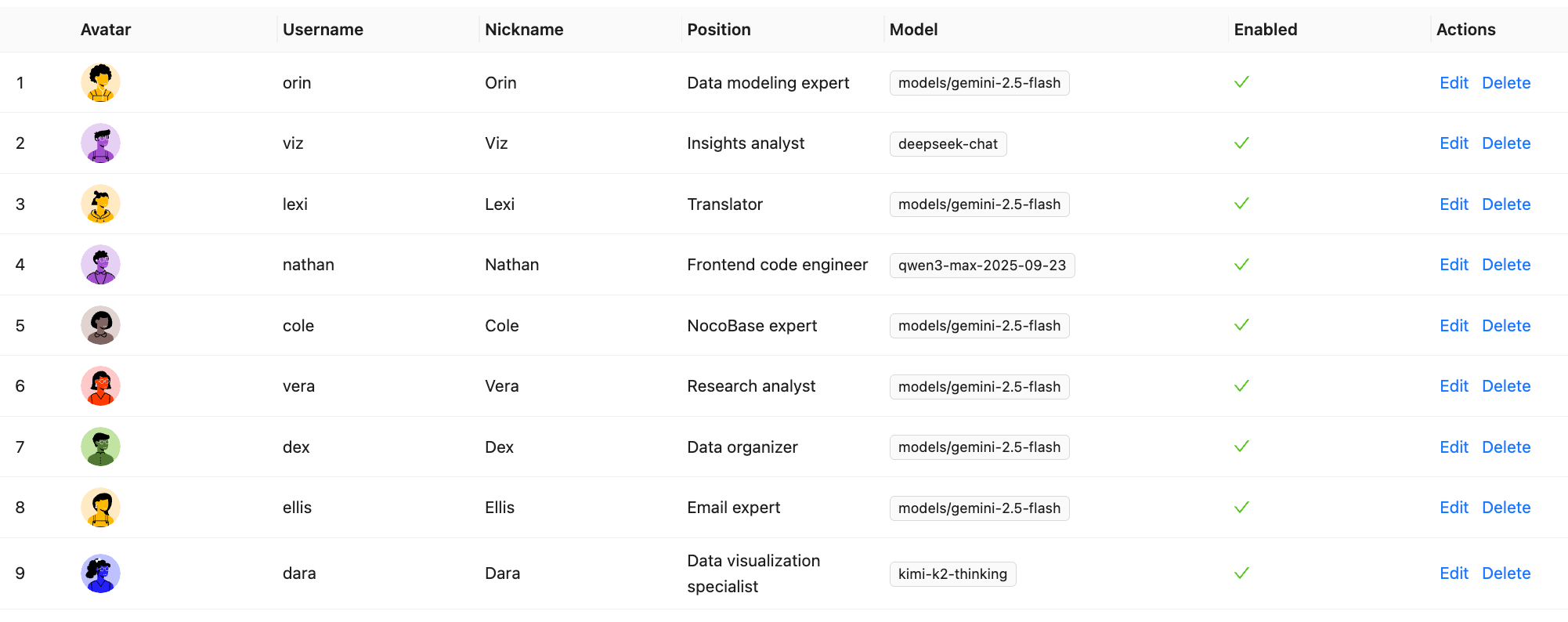Delete the ellis AI employee
Image resolution: width=1568 pixels, height=622 pixels.
tap(1506, 508)
